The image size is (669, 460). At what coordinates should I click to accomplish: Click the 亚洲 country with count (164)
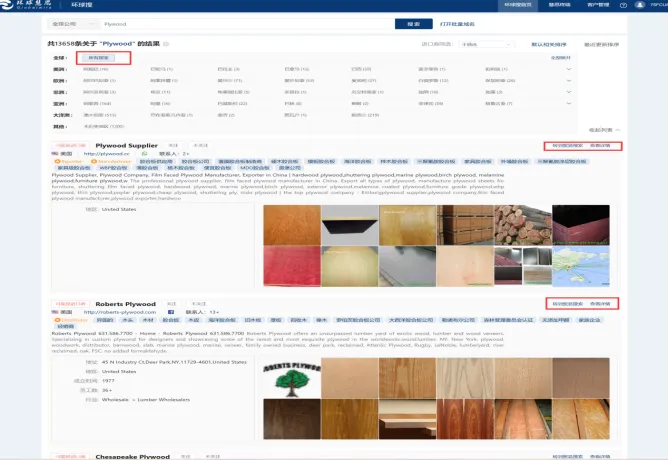pos(97,104)
